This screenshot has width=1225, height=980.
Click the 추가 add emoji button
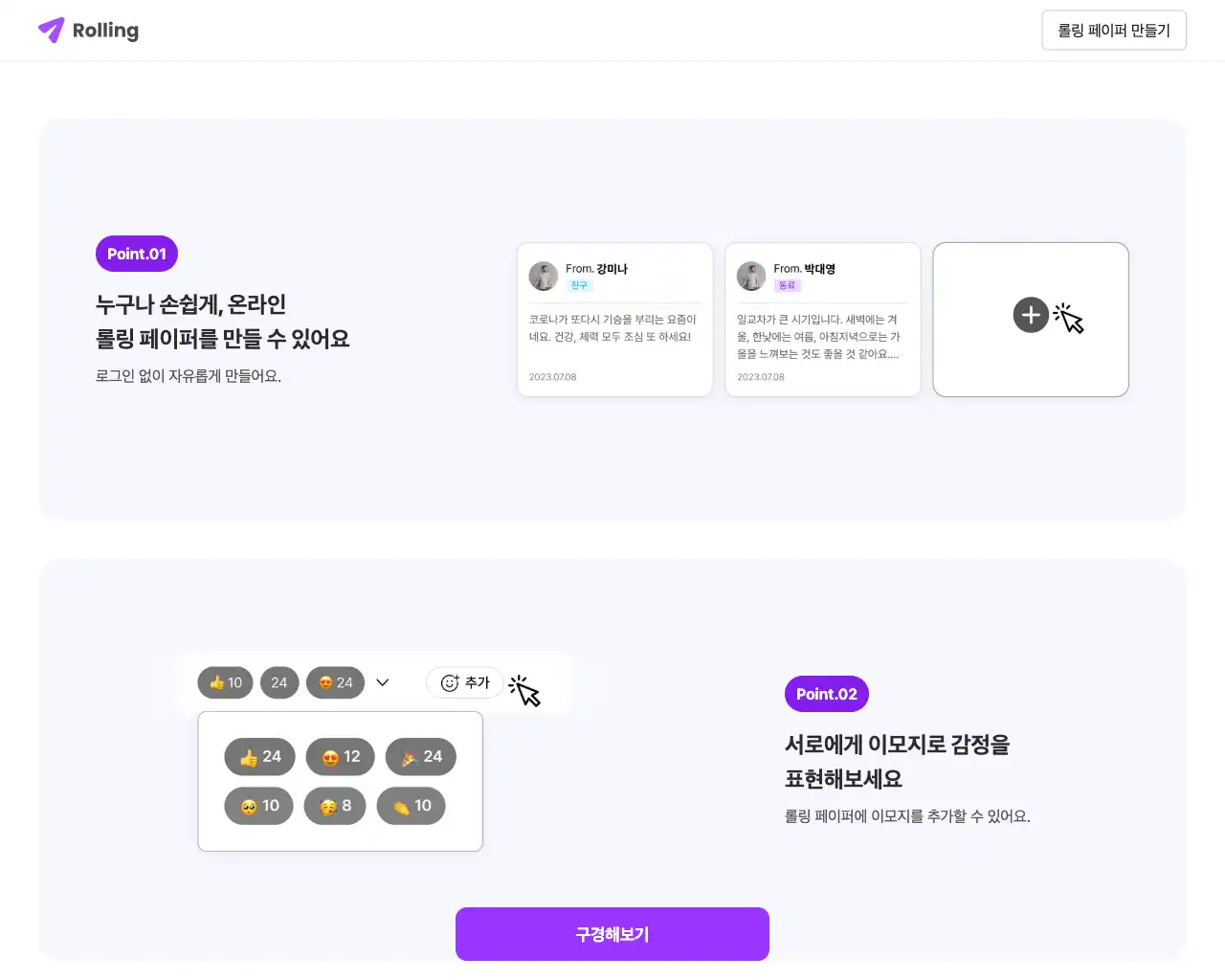pos(465,682)
